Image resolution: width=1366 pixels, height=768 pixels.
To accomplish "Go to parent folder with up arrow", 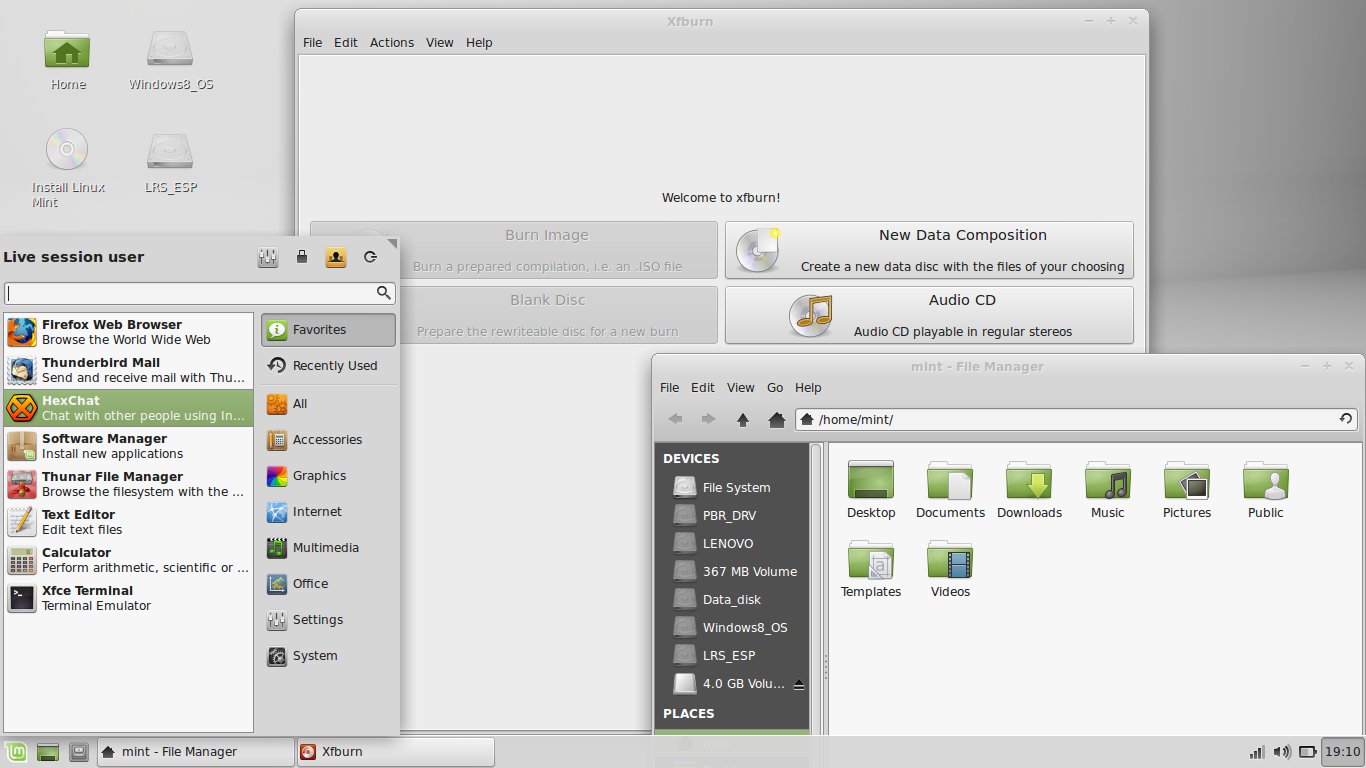I will (x=742, y=419).
